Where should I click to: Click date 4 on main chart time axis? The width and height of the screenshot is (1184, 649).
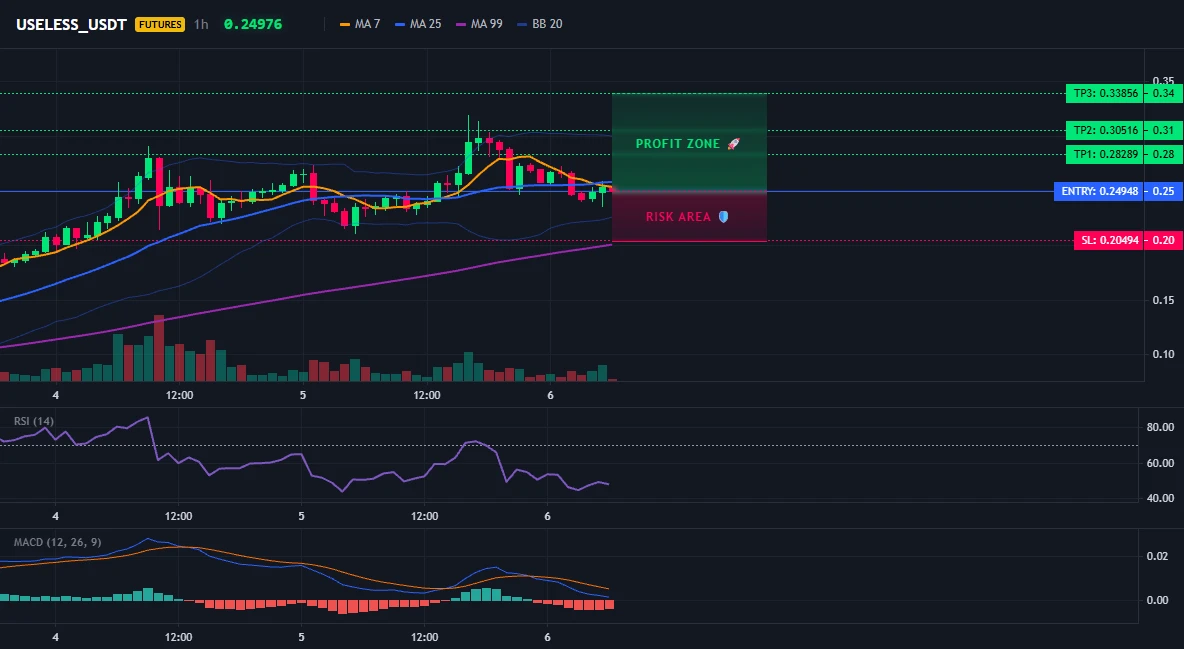coord(56,395)
